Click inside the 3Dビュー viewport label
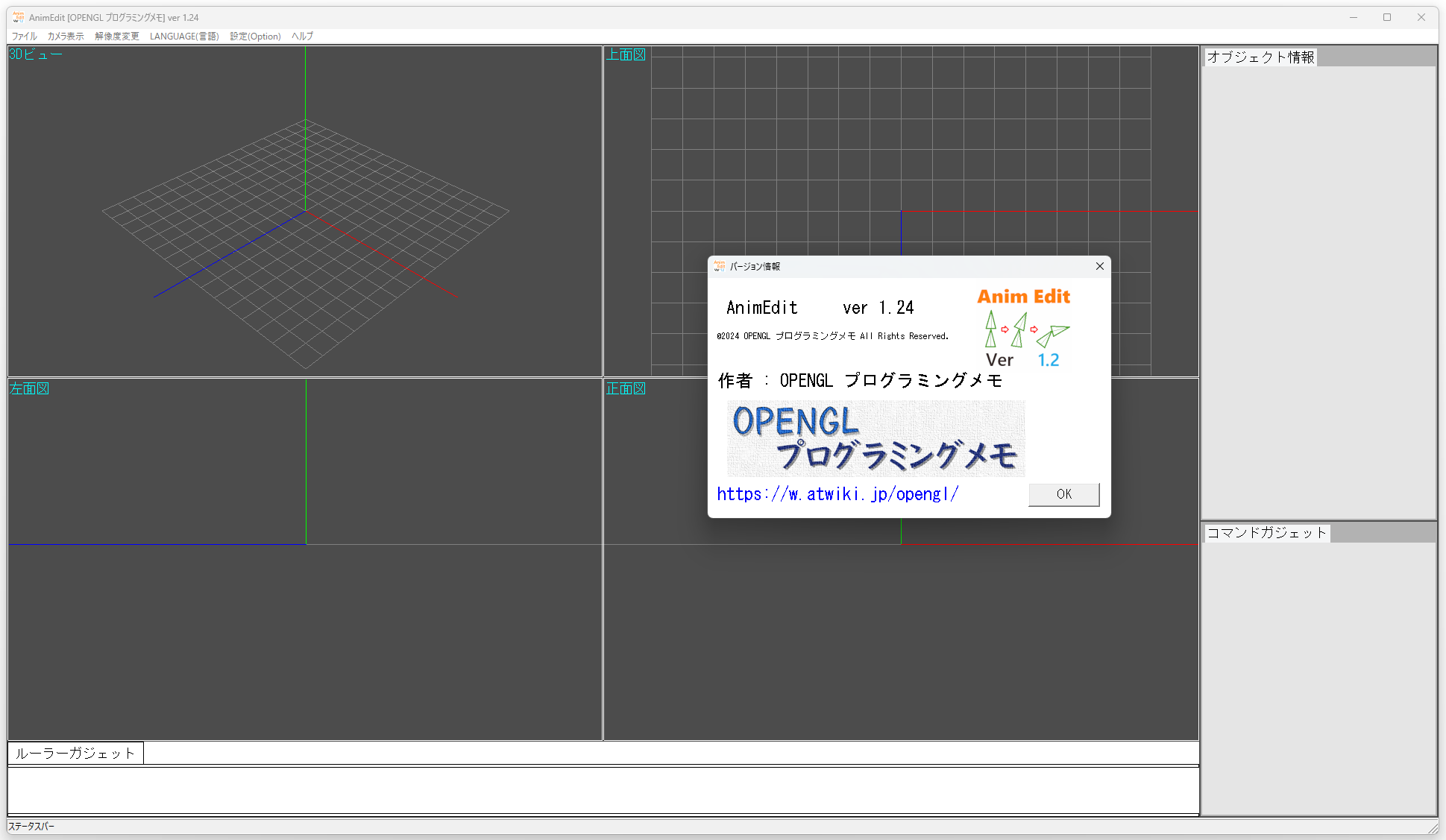The image size is (1446, 840). coord(35,54)
